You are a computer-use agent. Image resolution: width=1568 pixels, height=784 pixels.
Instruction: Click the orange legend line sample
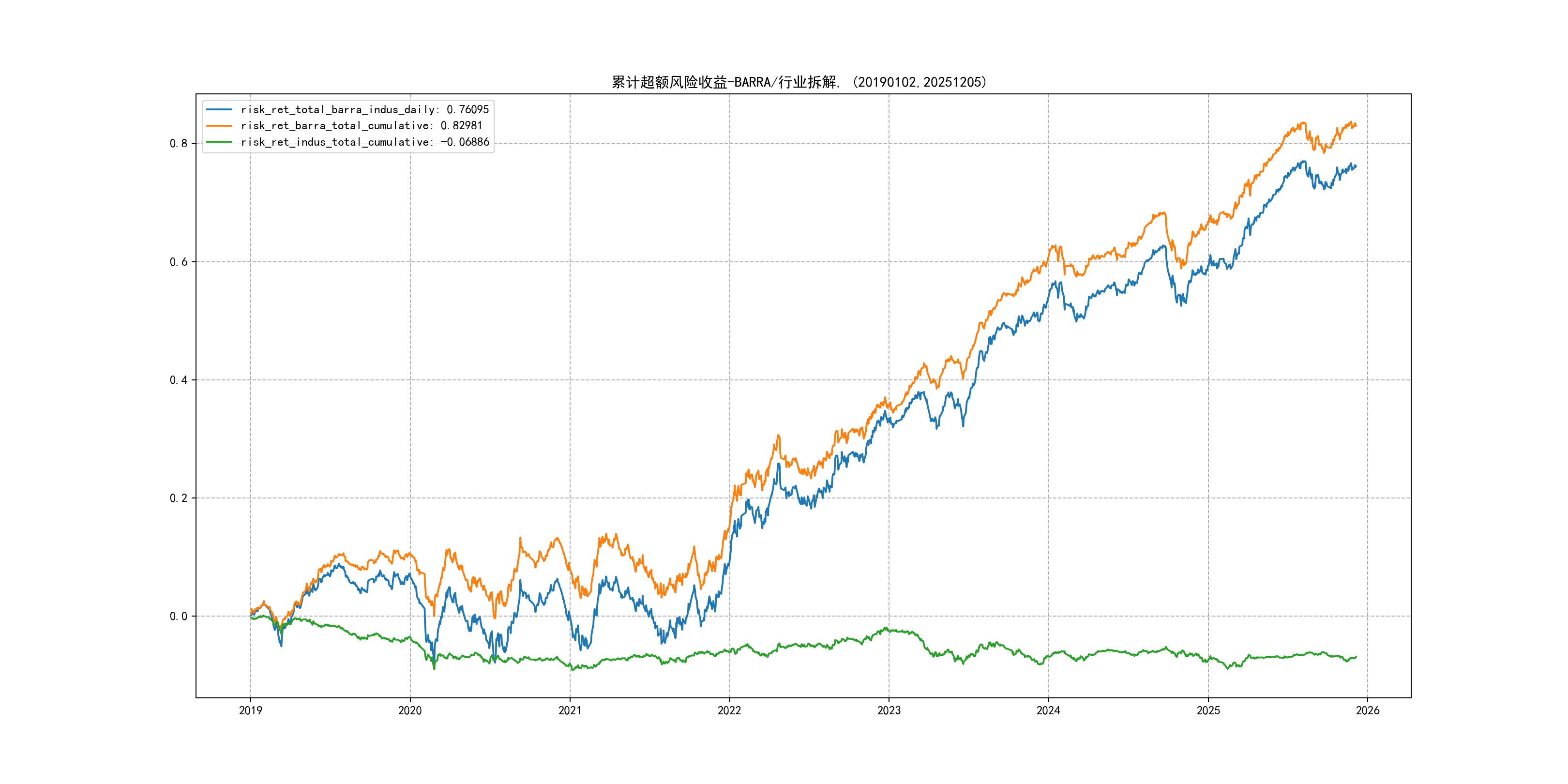[x=219, y=125]
